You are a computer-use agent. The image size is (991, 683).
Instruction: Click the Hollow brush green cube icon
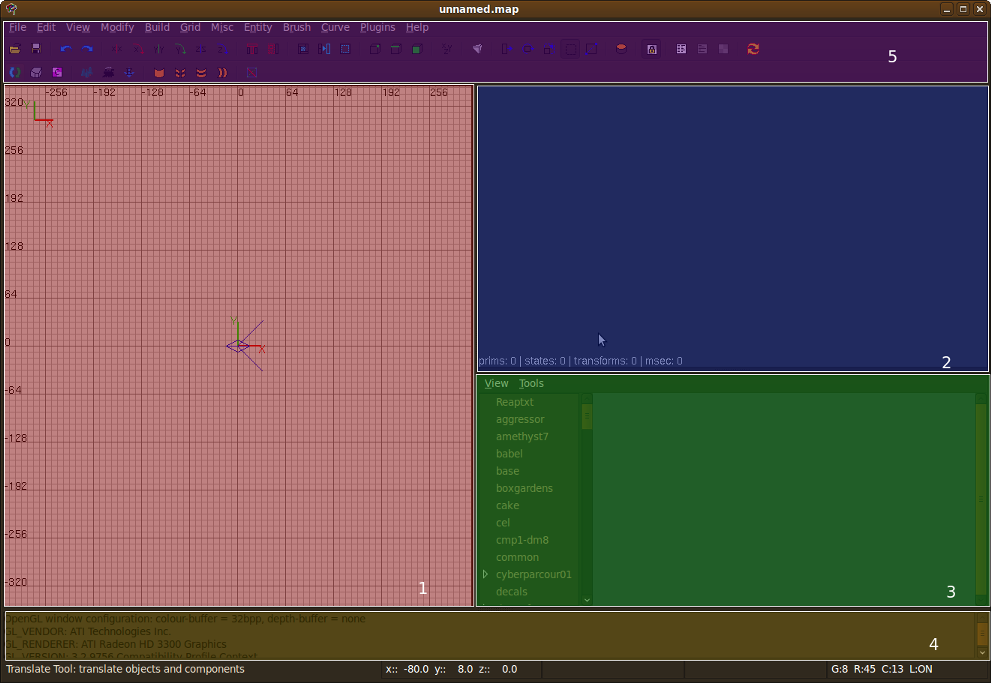(x=417, y=49)
